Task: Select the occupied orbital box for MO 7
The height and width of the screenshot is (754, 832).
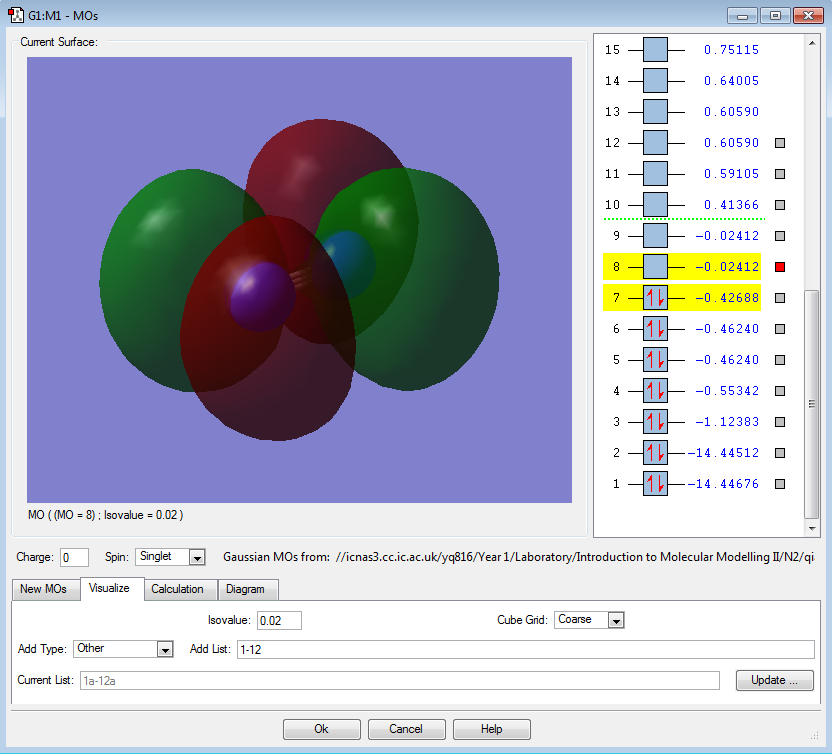Action: pyautogui.click(x=655, y=298)
